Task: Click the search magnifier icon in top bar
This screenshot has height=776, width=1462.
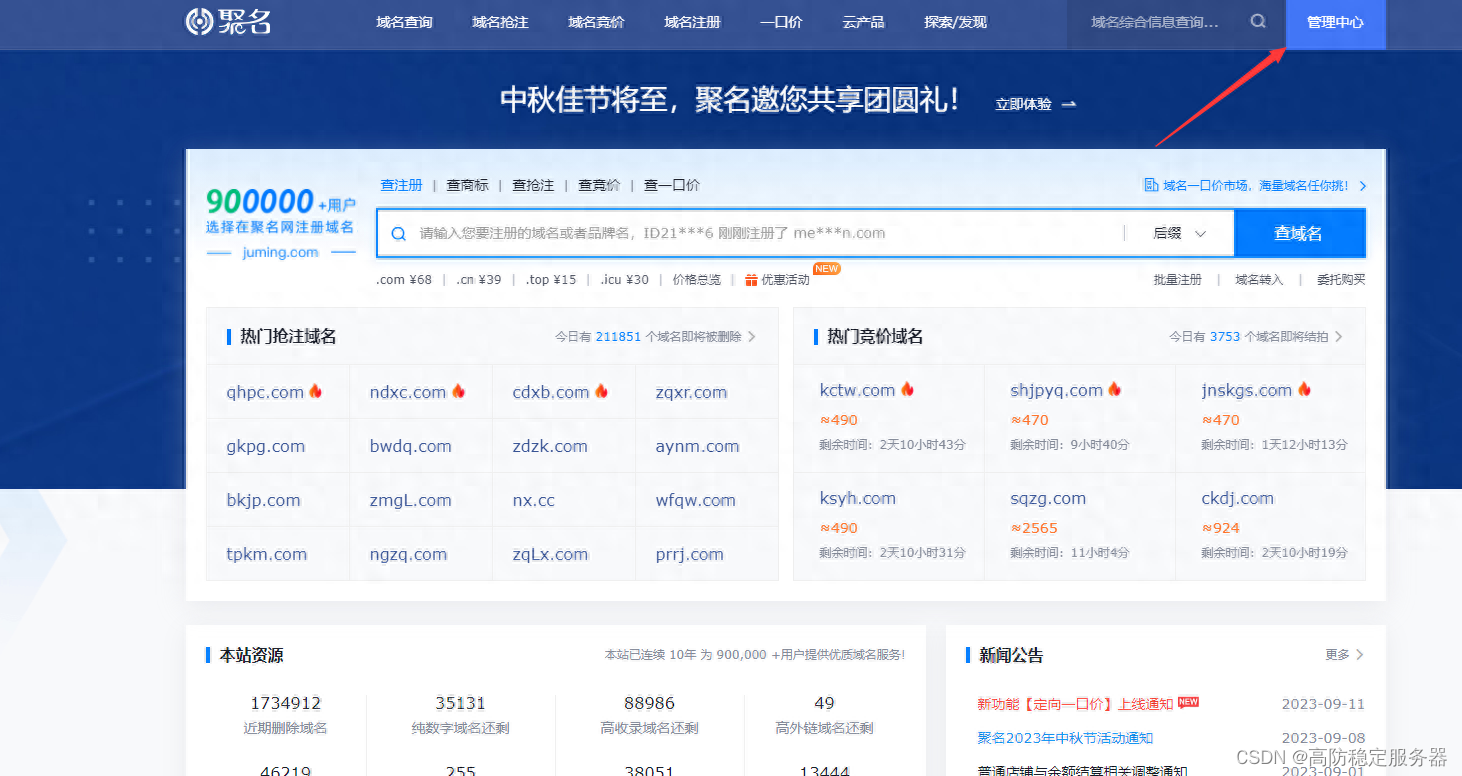Action: (1258, 21)
